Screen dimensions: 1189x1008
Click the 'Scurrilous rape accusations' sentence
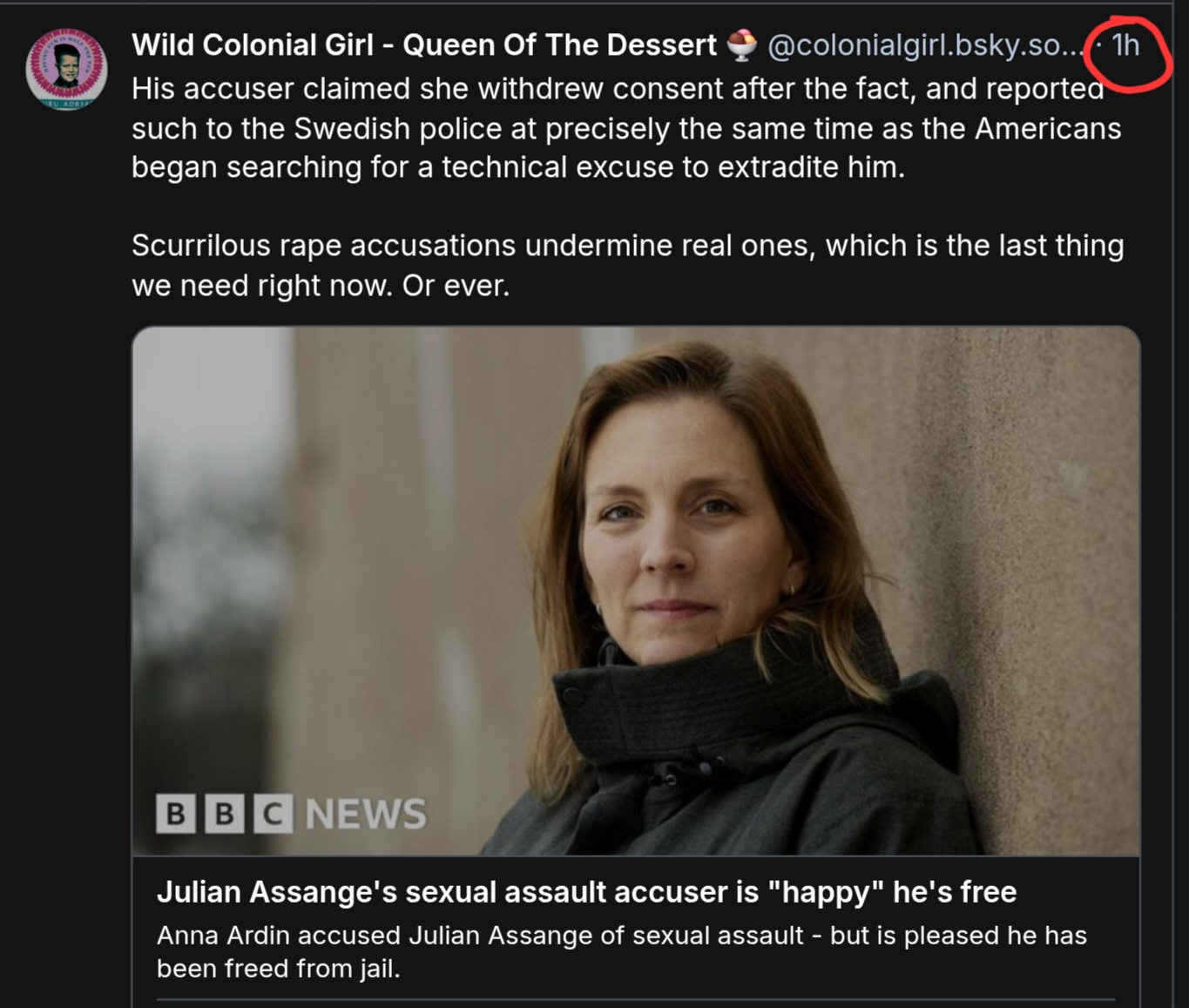pyautogui.click(x=627, y=265)
